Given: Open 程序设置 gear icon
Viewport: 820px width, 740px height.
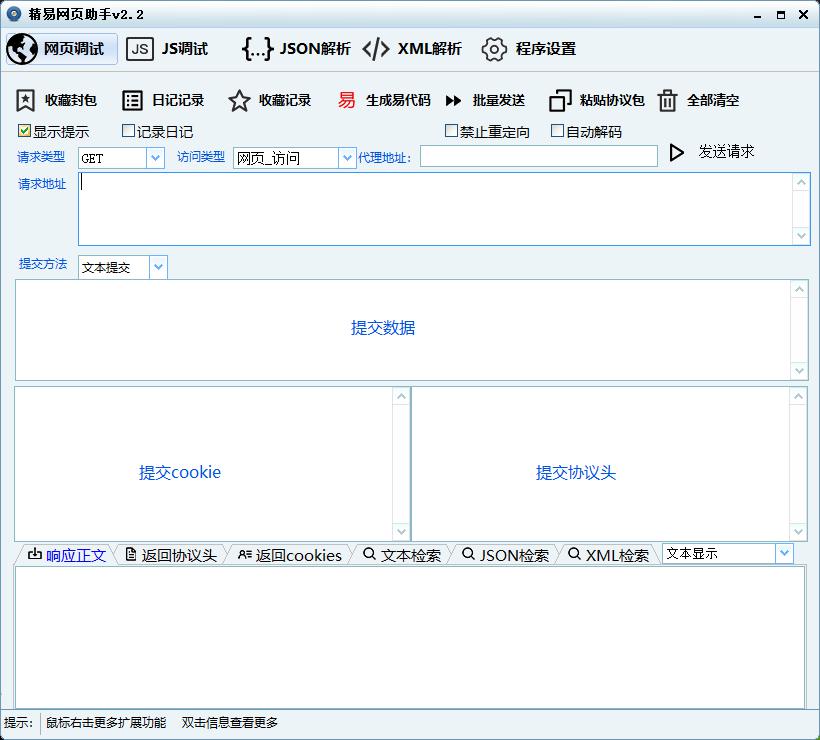Looking at the screenshot, I should coord(493,49).
